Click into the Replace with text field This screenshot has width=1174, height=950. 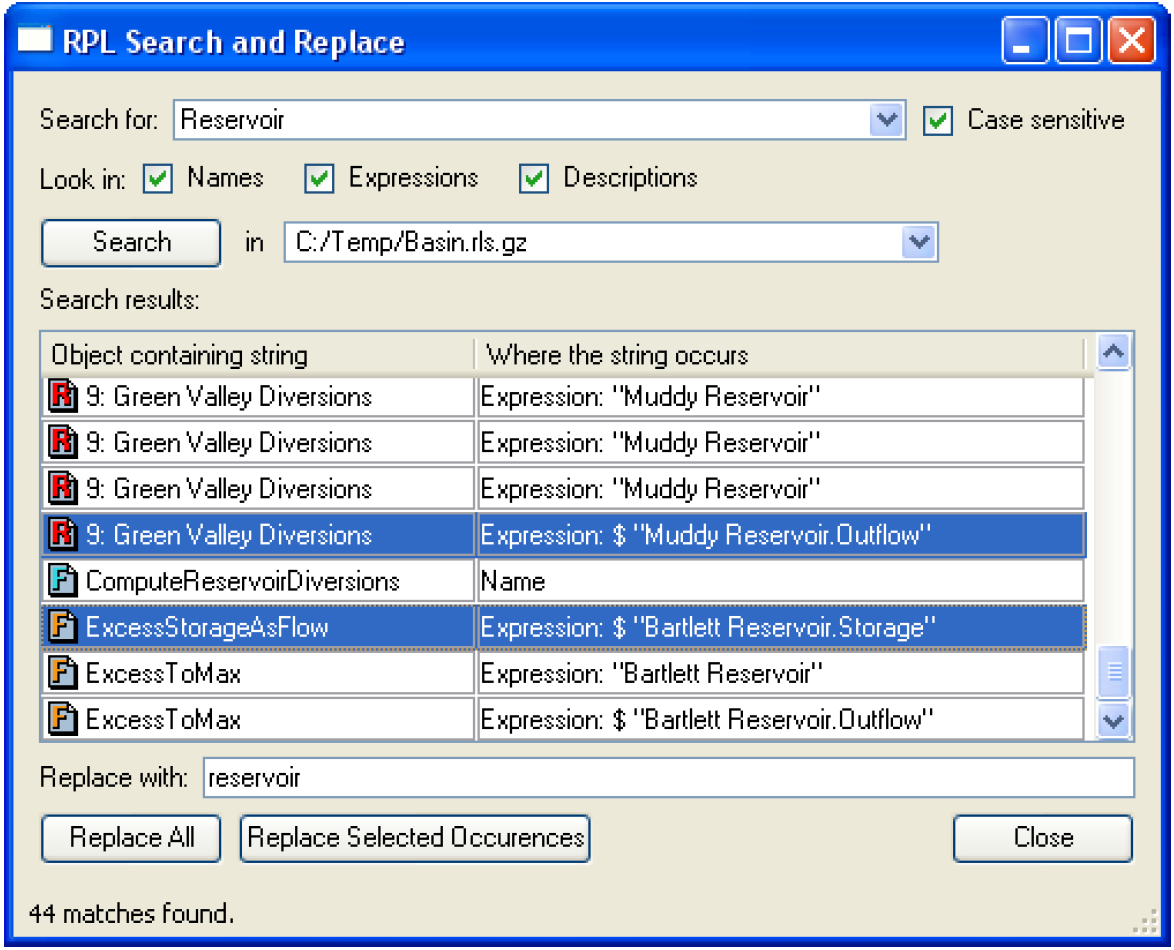[x=668, y=778]
